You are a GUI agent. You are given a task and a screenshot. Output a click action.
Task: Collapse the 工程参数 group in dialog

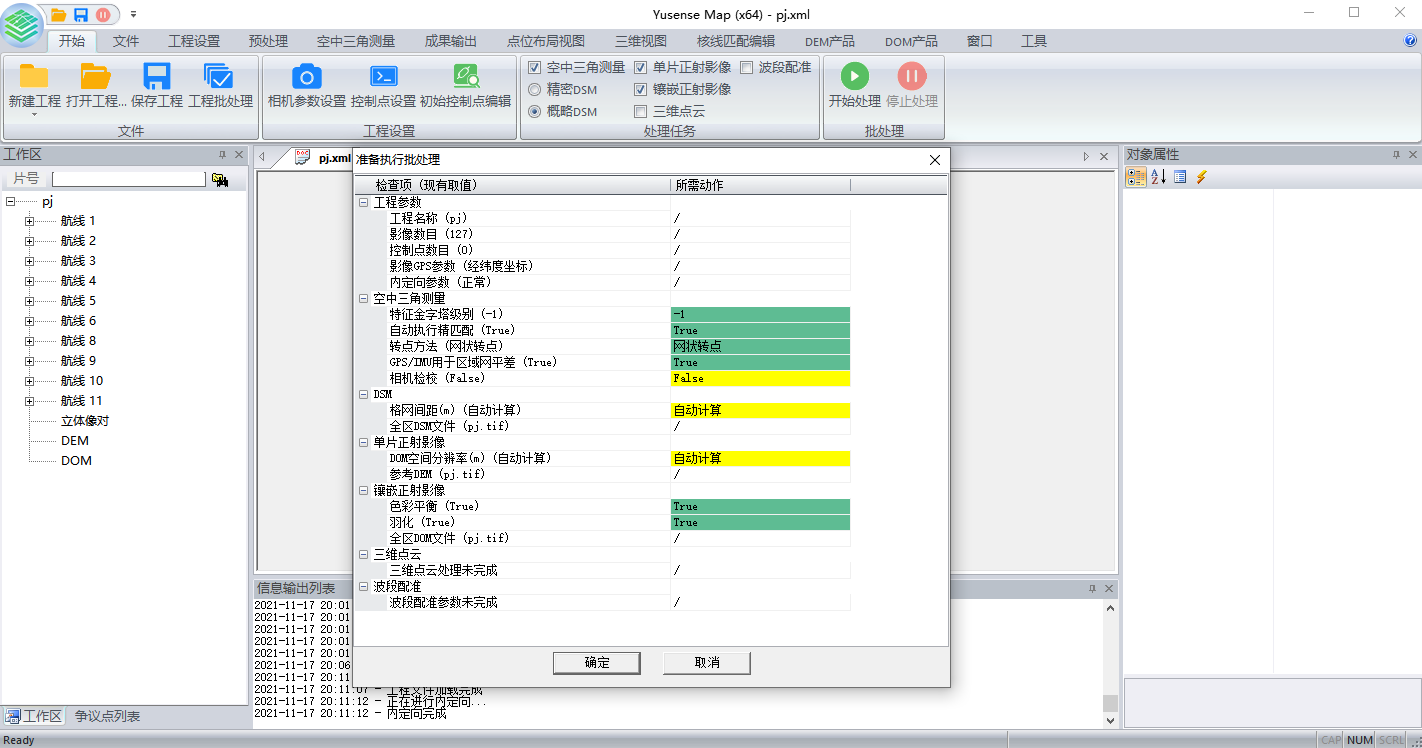click(x=363, y=202)
